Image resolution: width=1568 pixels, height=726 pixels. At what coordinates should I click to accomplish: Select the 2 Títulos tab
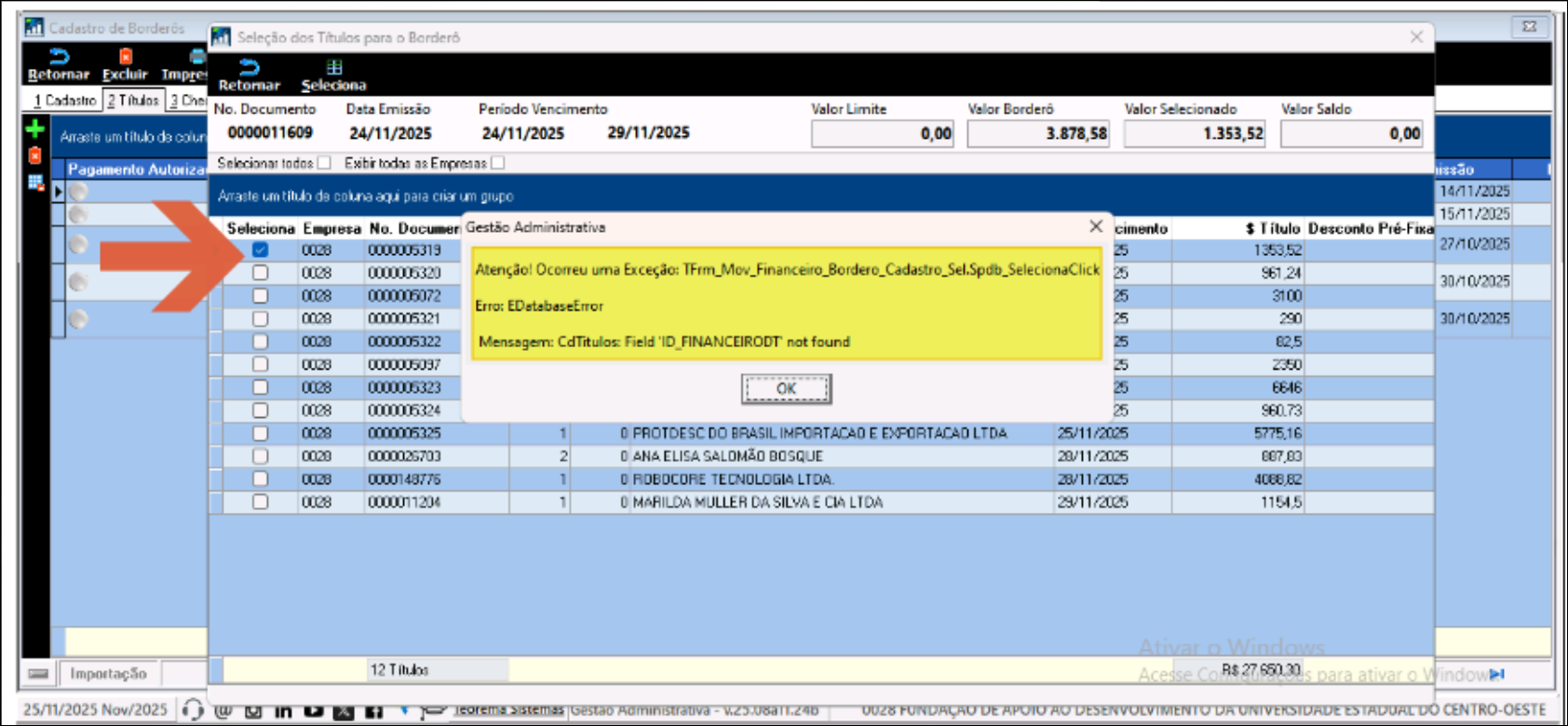pyautogui.click(x=133, y=101)
